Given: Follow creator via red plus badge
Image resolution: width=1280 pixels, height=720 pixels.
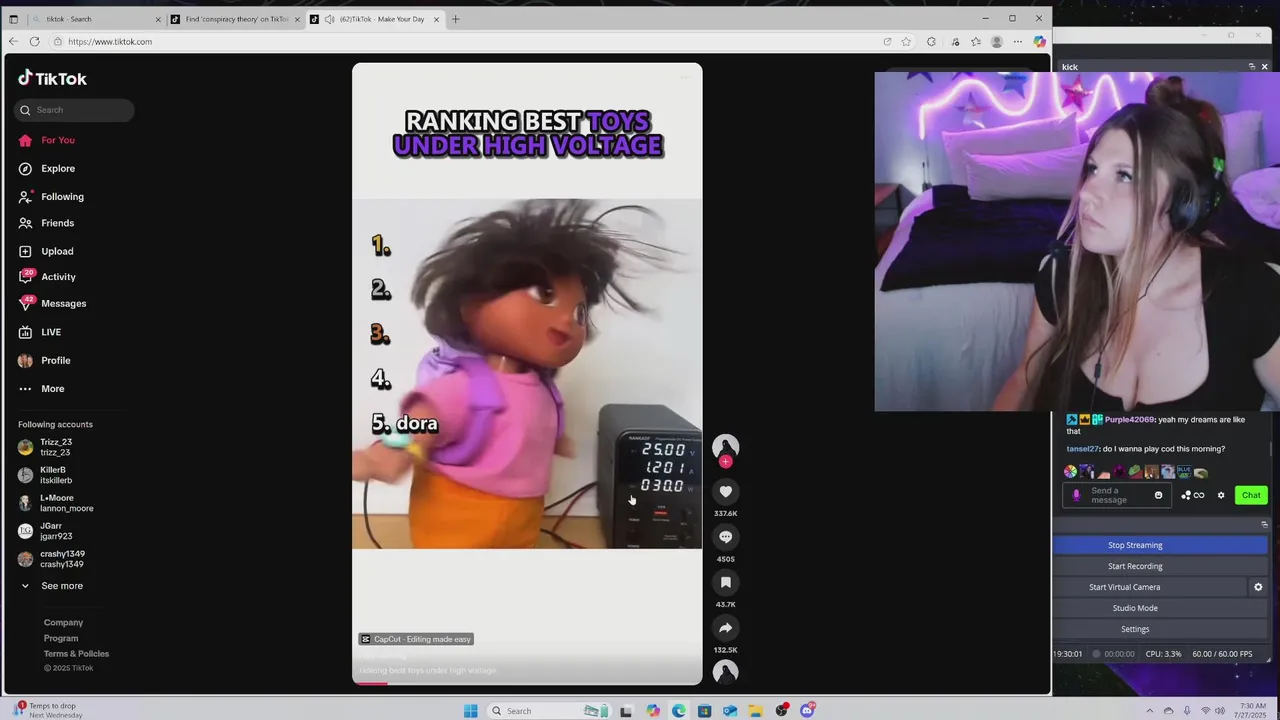Looking at the screenshot, I should coord(726,462).
